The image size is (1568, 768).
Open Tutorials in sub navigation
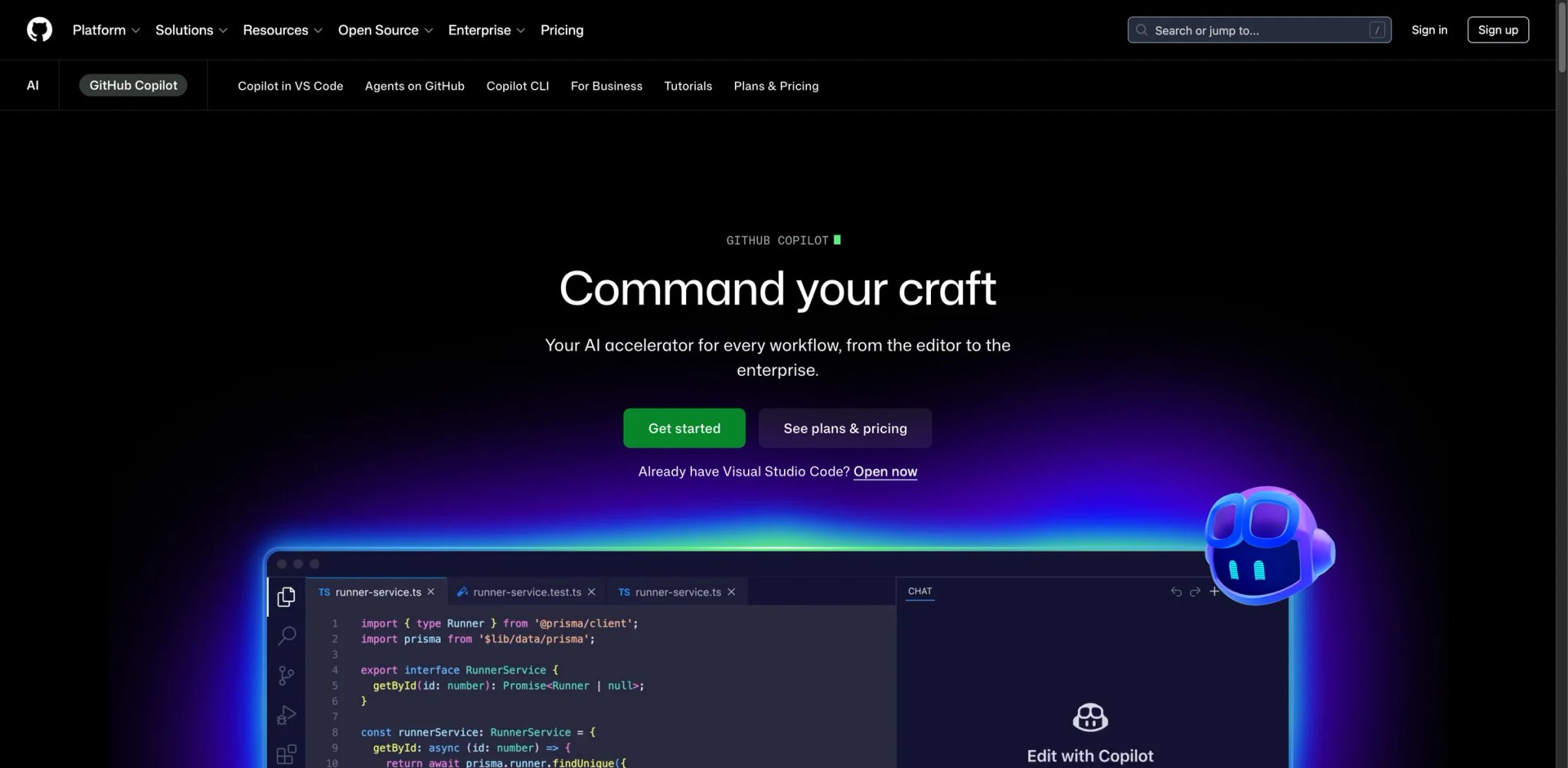pyautogui.click(x=688, y=86)
